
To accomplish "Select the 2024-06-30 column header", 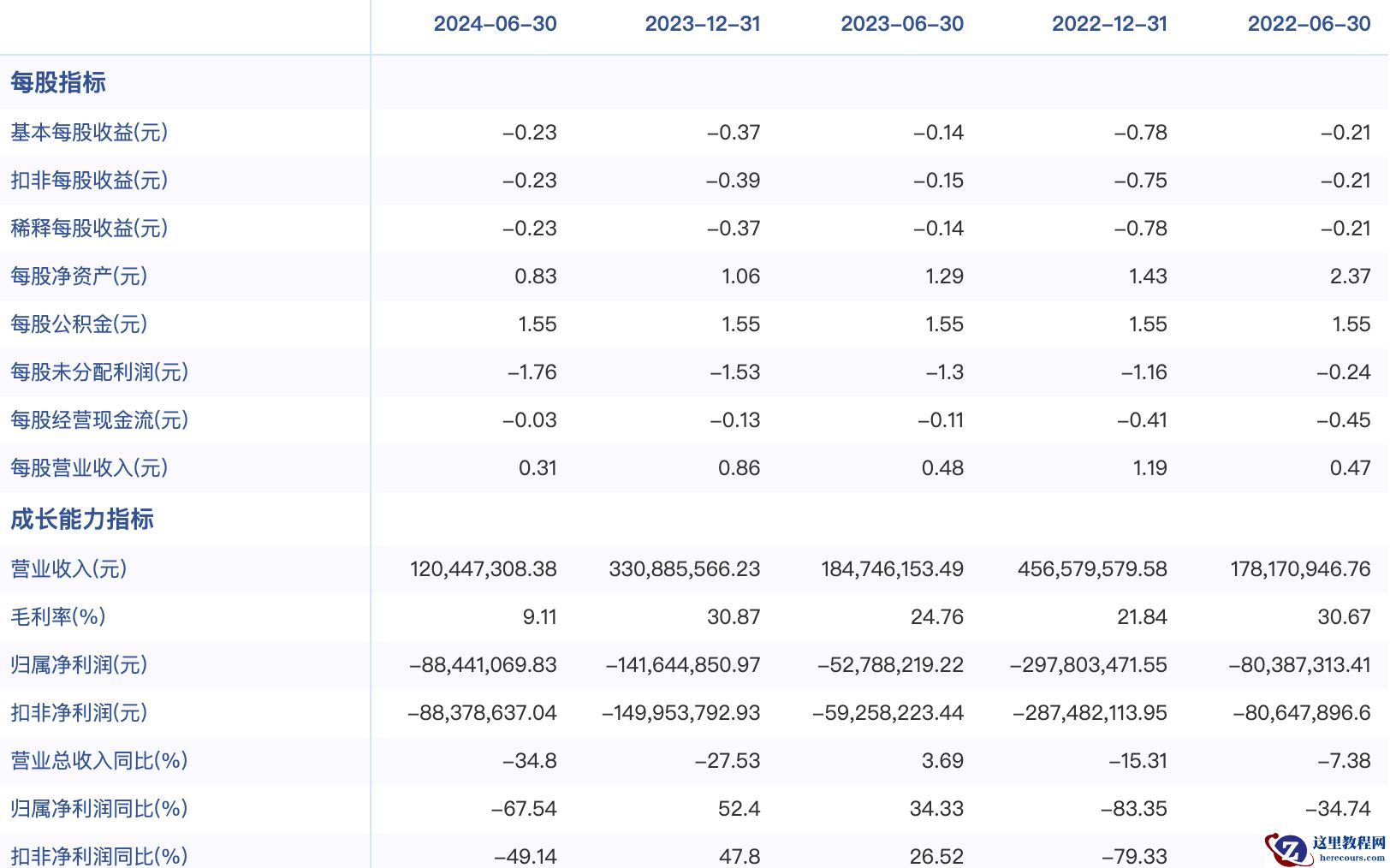I will tap(495, 24).
